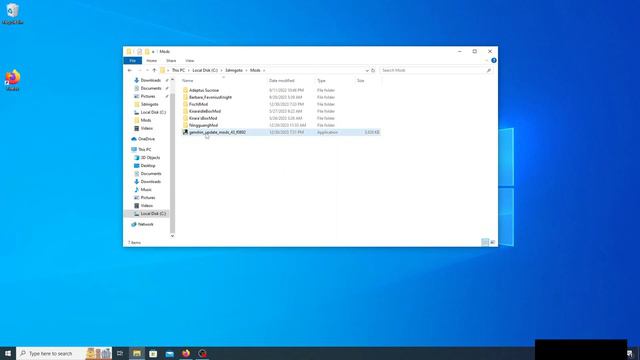Switch to Details view in status bar
The width and height of the screenshot is (640, 360).
tap(485, 242)
